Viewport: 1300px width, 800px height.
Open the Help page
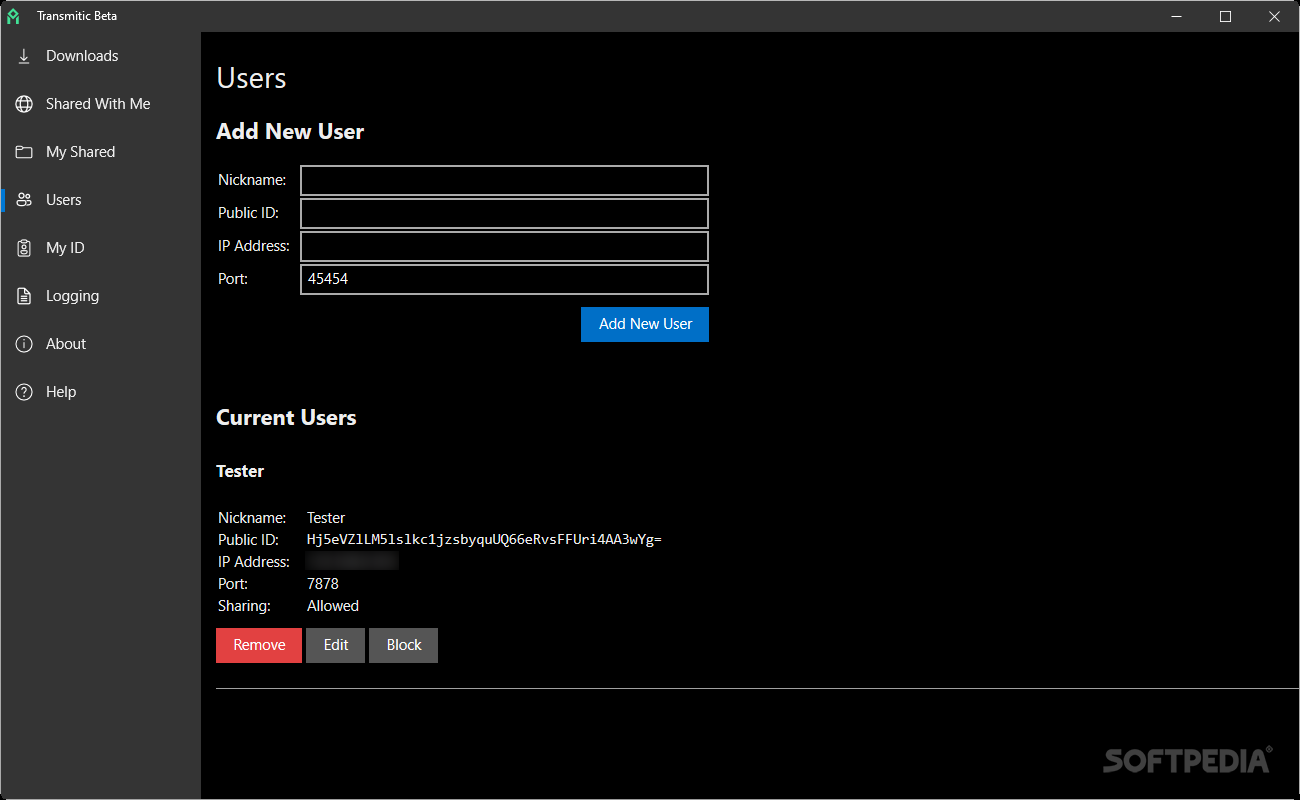100,392
